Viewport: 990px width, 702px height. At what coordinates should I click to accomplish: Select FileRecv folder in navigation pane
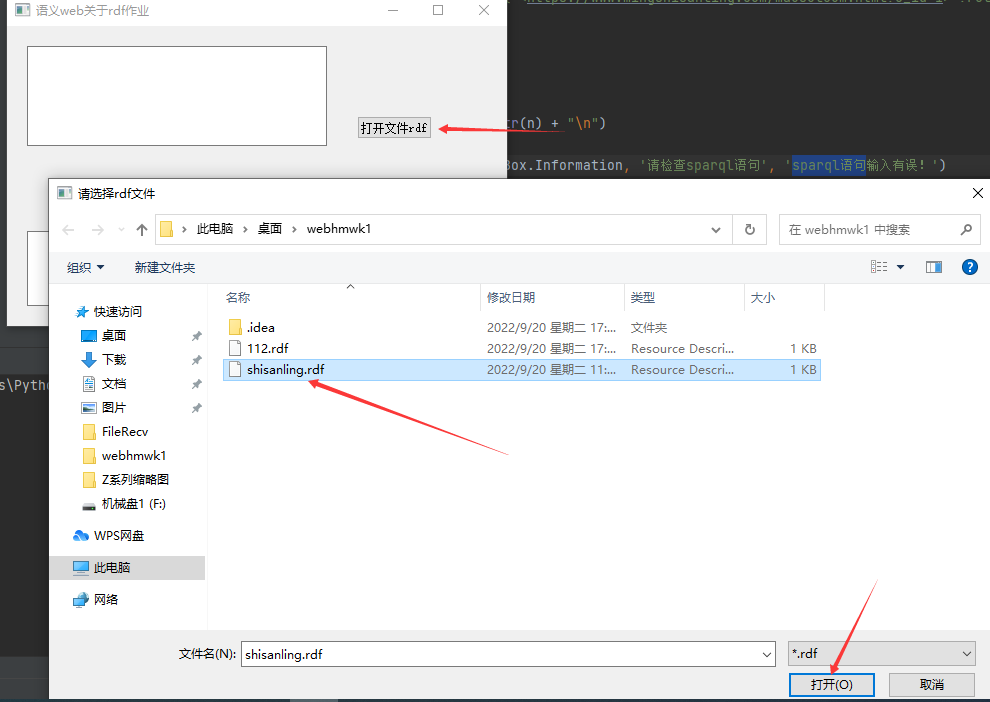pyautogui.click(x=124, y=431)
